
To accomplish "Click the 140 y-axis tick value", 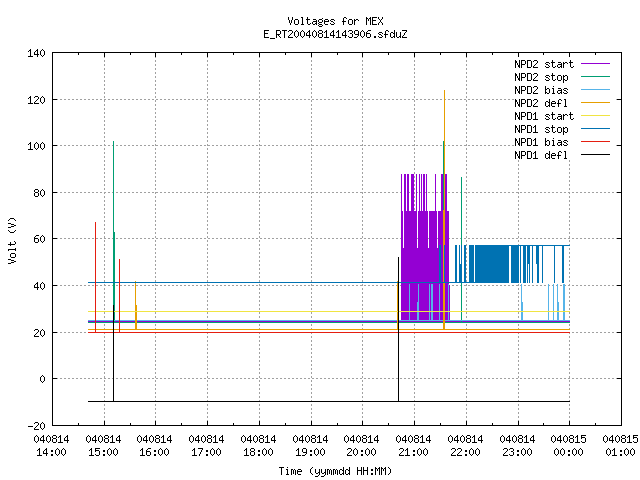I will [x=36, y=53].
